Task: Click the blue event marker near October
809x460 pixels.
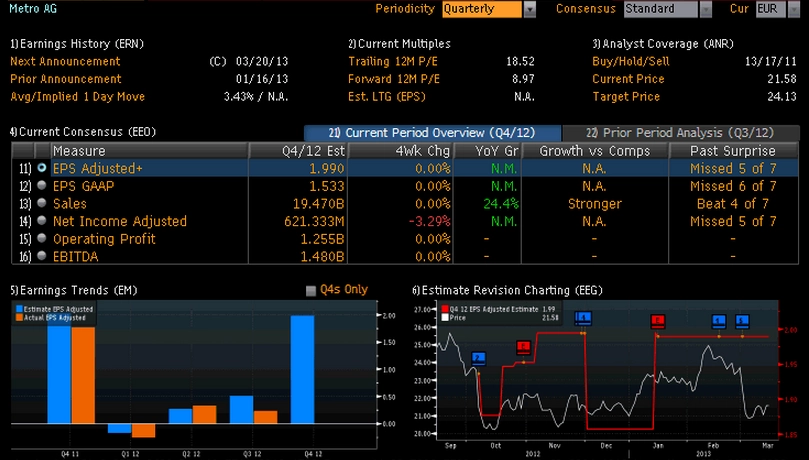Action: click(478, 358)
